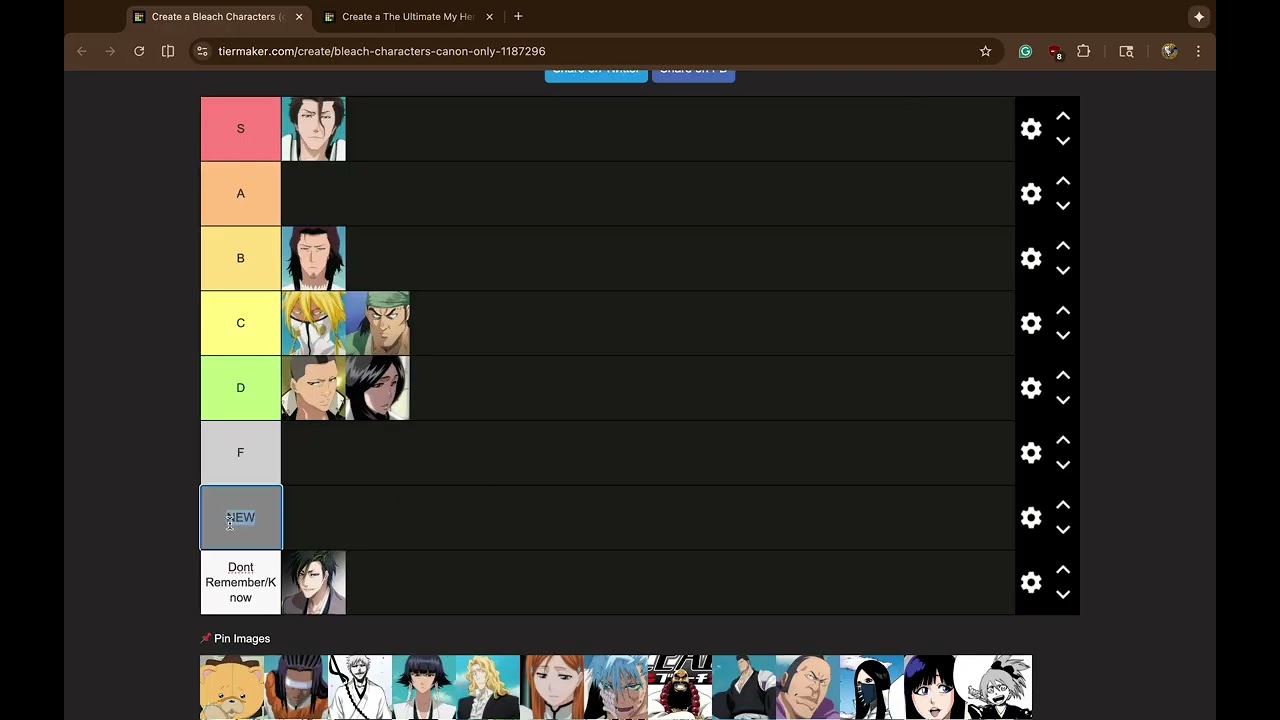Select the blue-haired character image
Image resolution: width=1280 pixels, height=720 pixels.
pyautogui.click(x=616, y=687)
